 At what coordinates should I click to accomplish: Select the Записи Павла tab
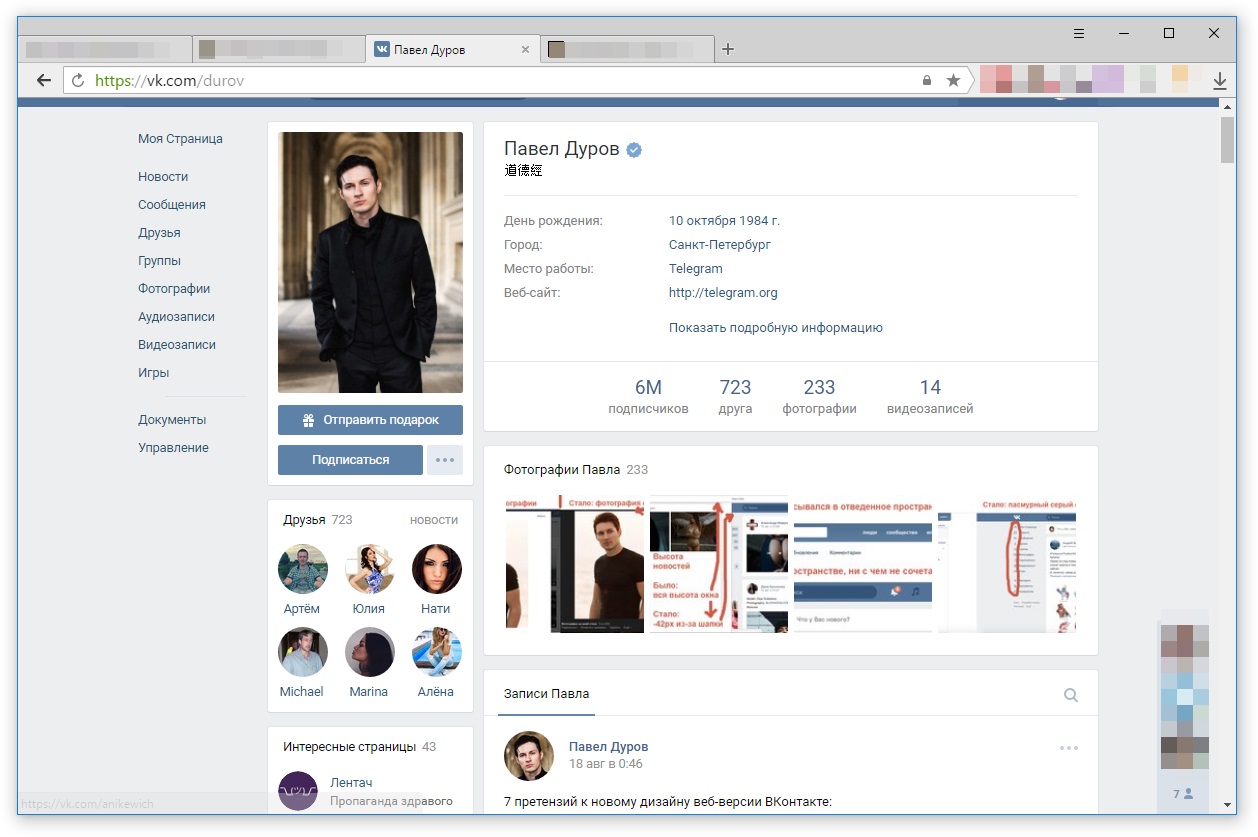[x=546, y=694]
